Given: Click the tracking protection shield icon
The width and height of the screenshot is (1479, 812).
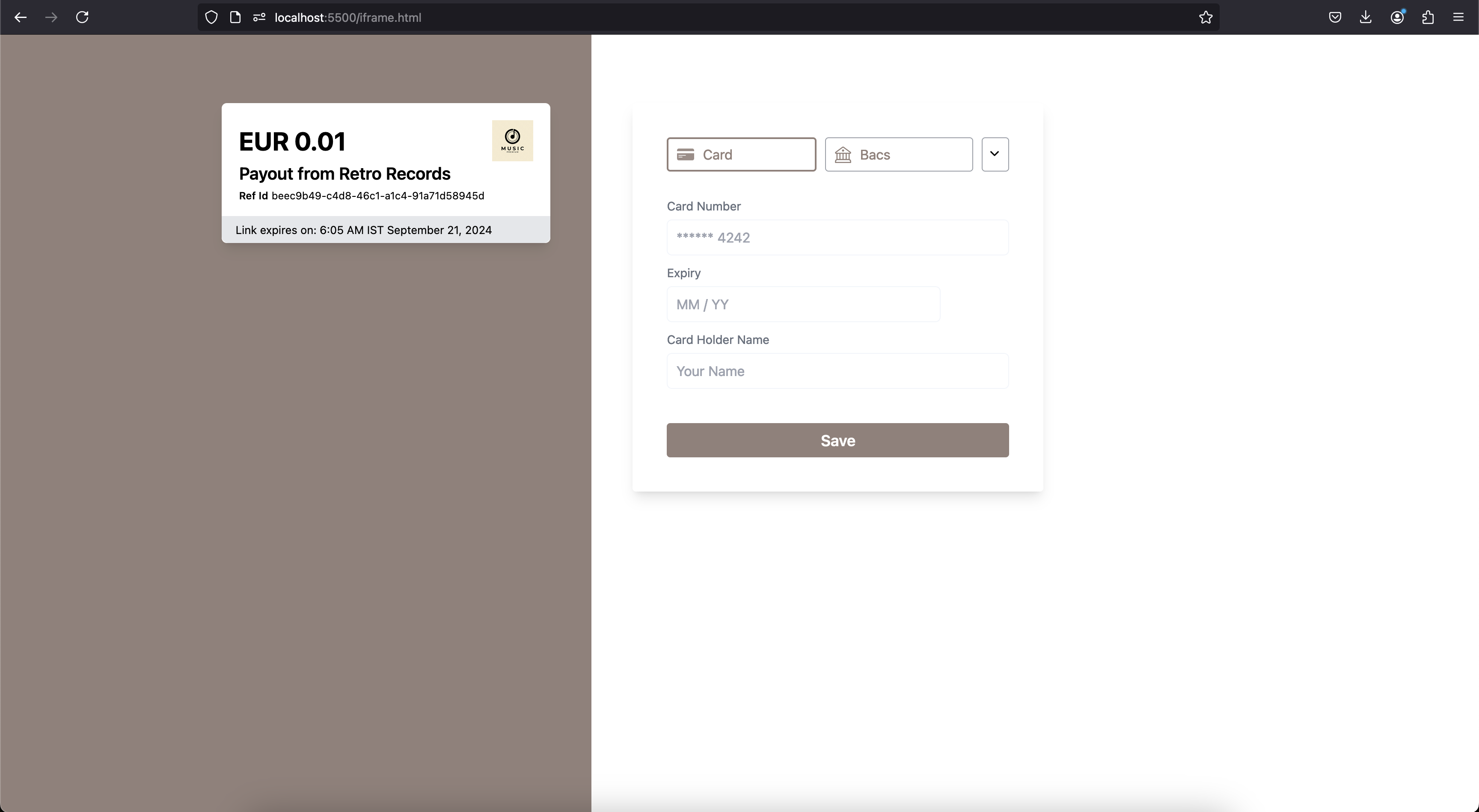Looking at the screenshot, I should (x=211, y=17).
